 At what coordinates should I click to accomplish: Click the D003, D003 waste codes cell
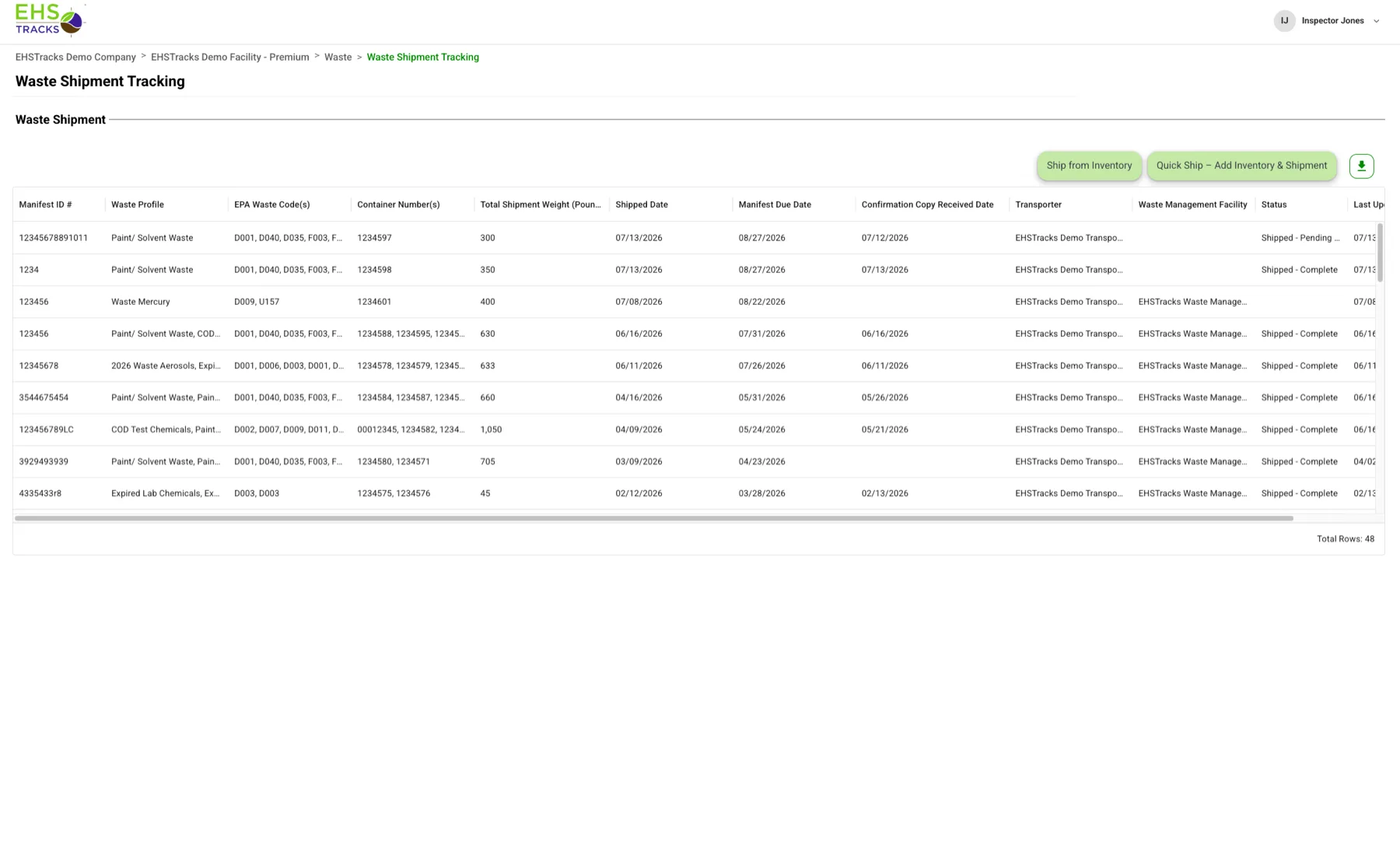289,493
